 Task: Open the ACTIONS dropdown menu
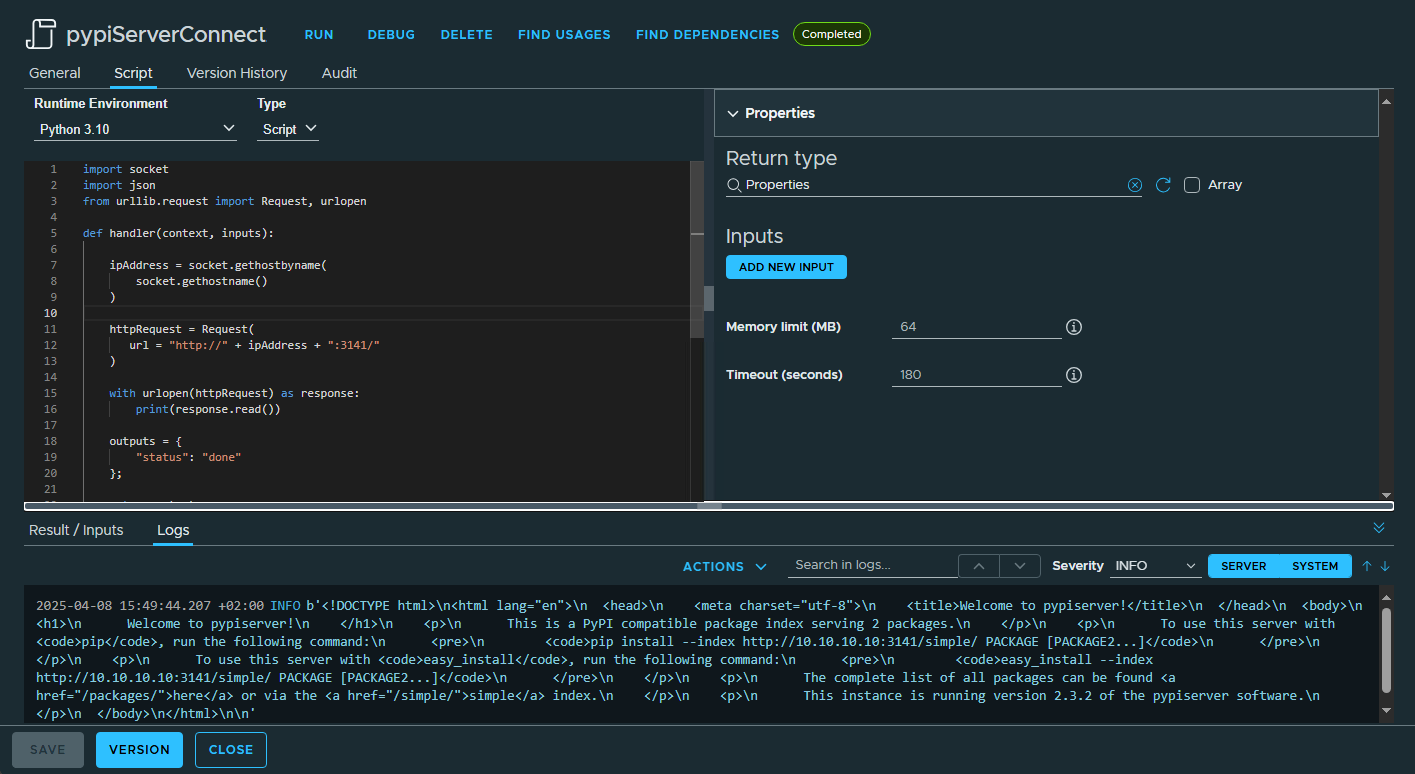(725, 566)
